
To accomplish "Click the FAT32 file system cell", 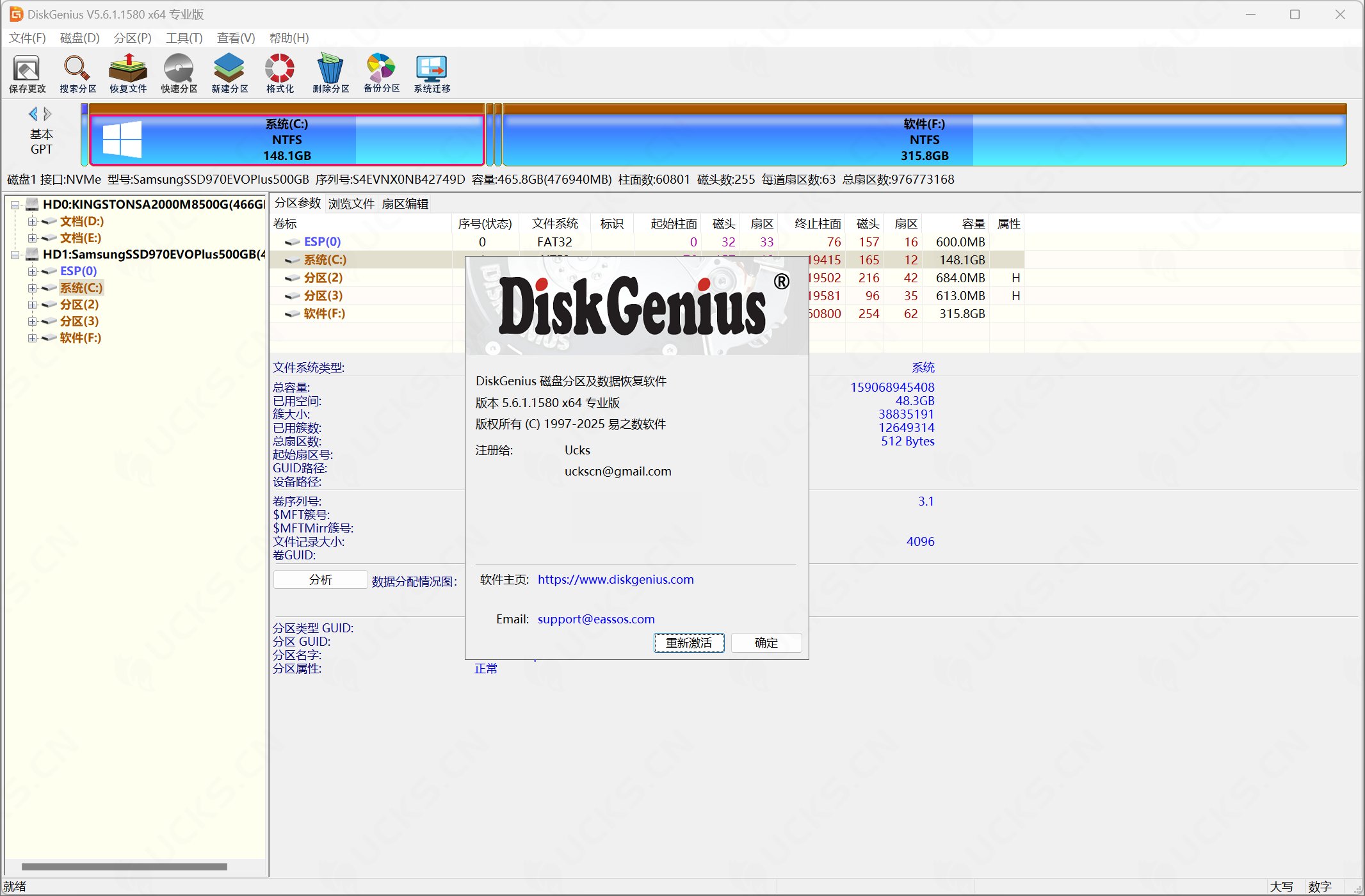I will pyautogui.click(x=554, y=242).
